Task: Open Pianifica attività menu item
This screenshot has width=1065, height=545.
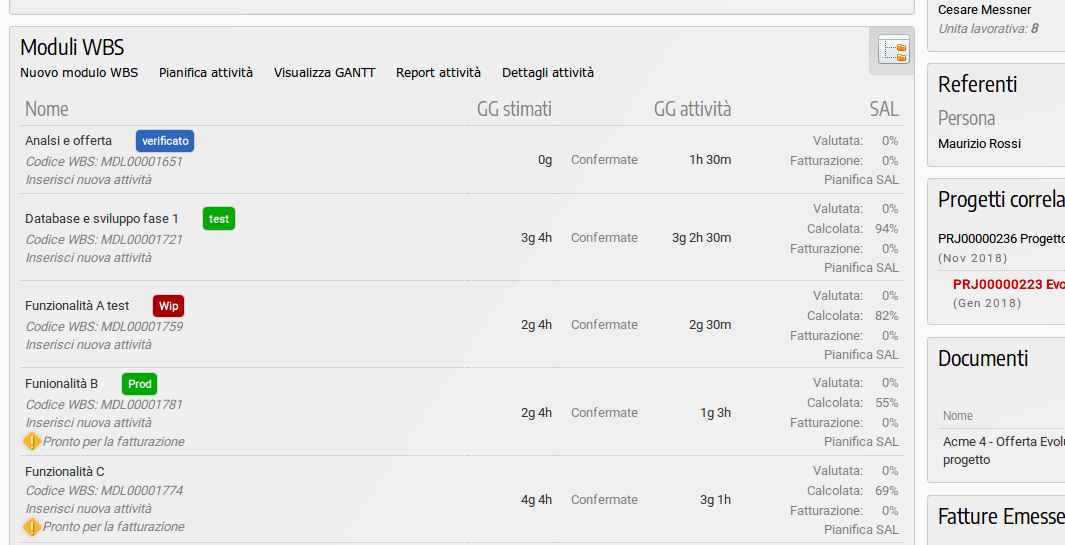Action: tap(206, 73)
